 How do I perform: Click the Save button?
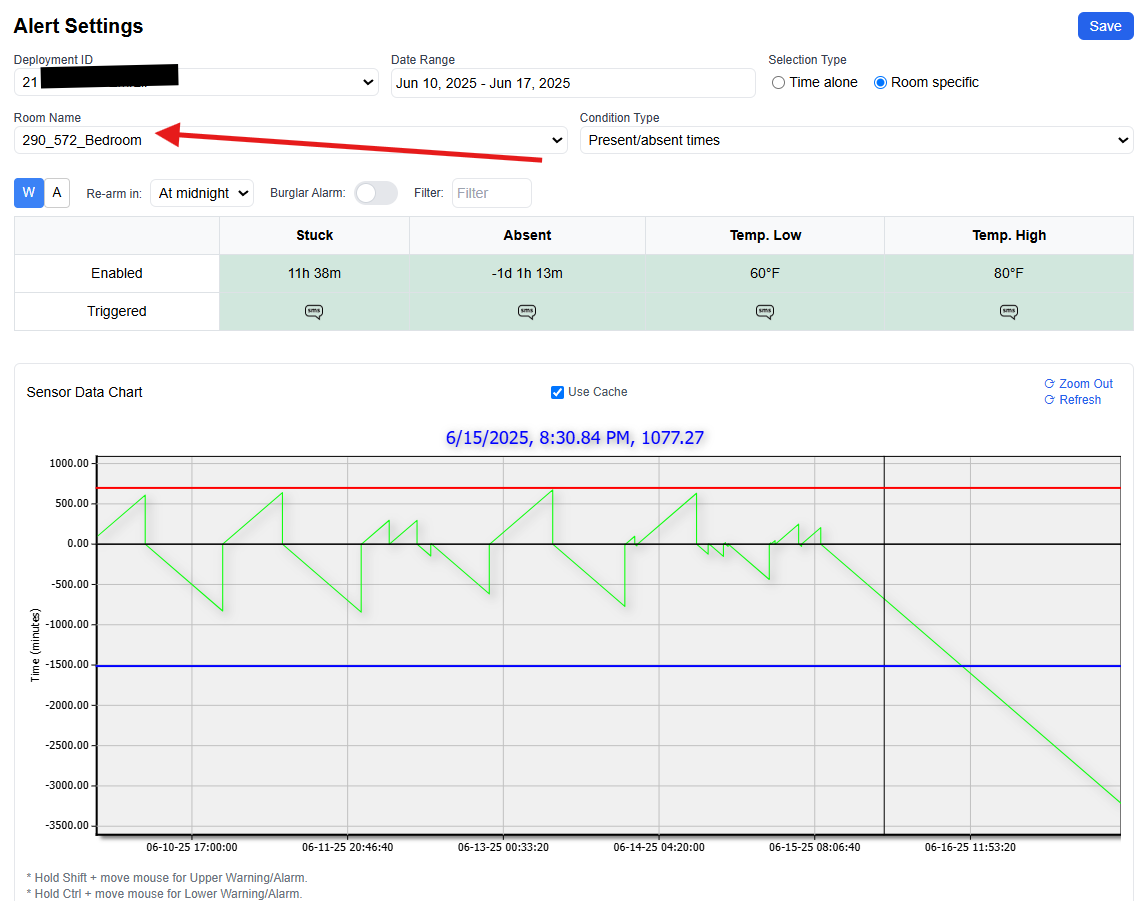click(1105, 26)
